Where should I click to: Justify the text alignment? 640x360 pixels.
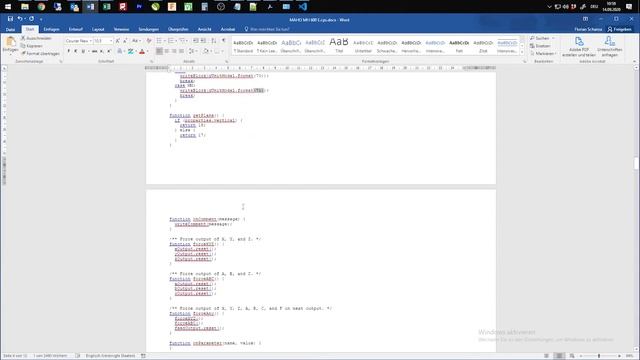(181, 51)
